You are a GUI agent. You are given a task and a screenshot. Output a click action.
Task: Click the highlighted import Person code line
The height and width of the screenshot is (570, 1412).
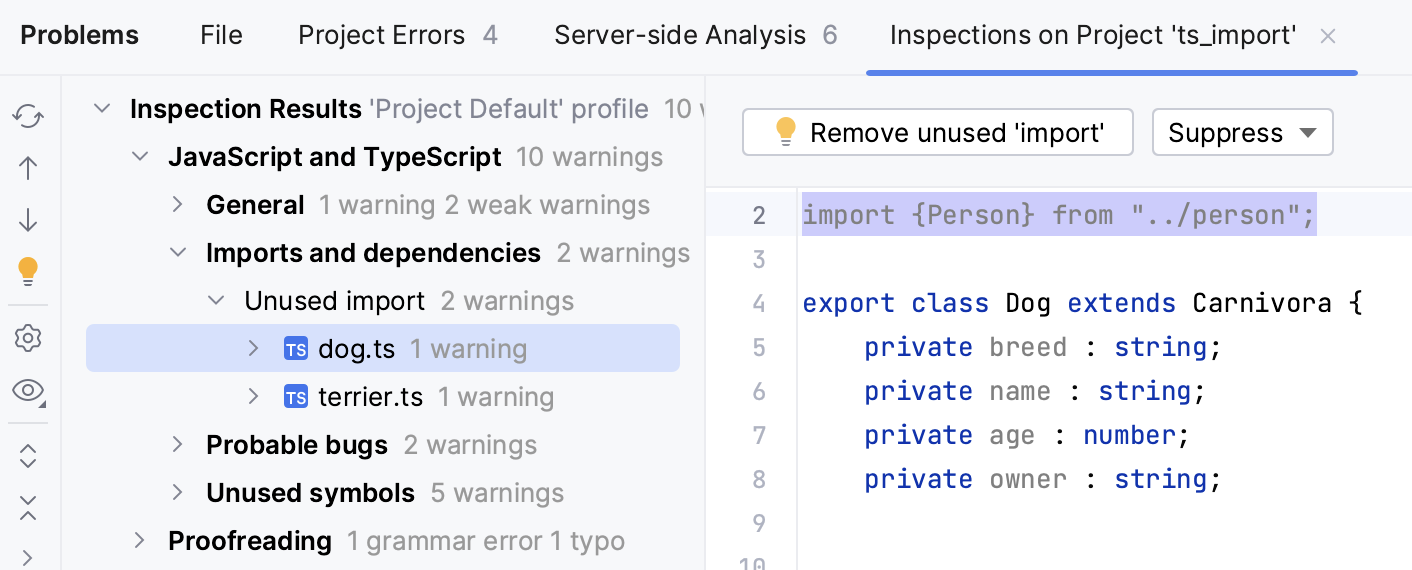(x=1058, y=215)
